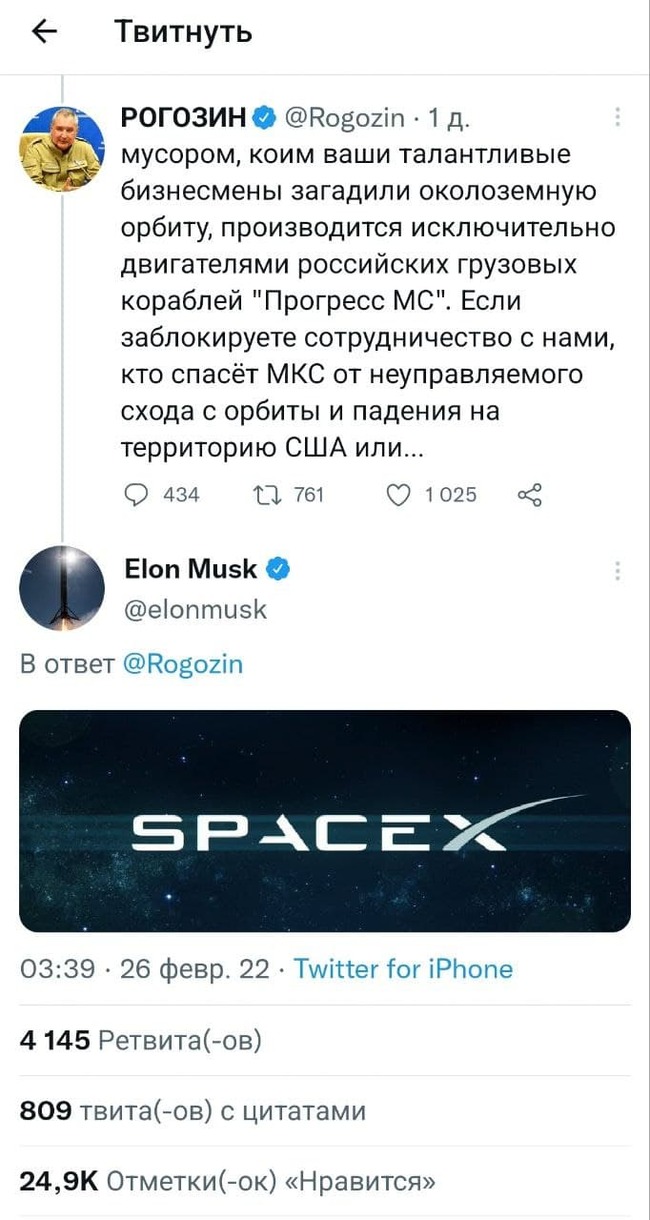Click the 4 145 Ретвита(-ов) count
Image resolution: width=650 pixels, height=1220 pixels.
tap(140, 1040)
